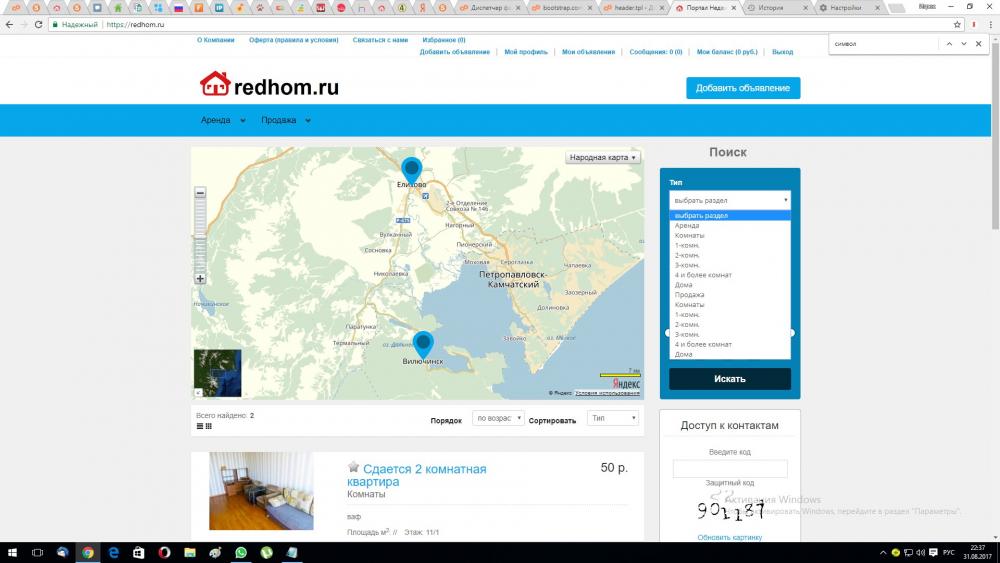Switch to the bootstrap browser tab
Viewport: 1000px width, 563px height.
click(560, 8)
